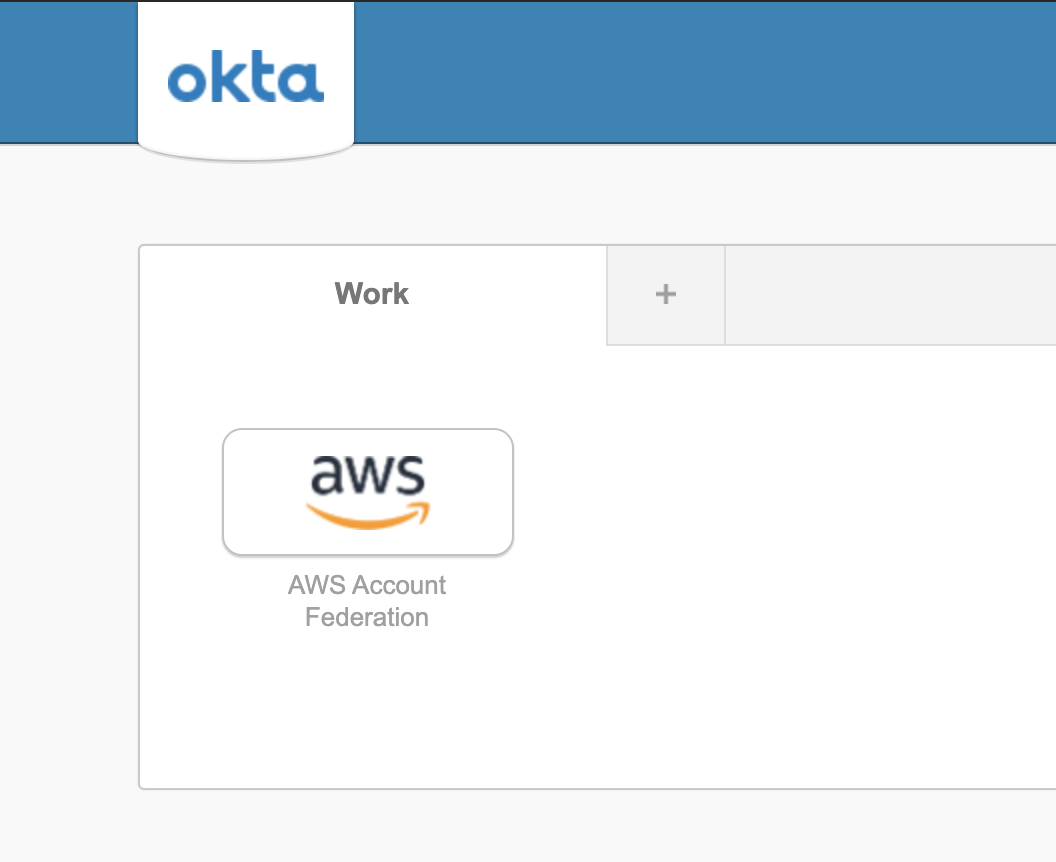Click the dark "aws" lettering in the tile

pyautogui.click(x=367, y=474)
